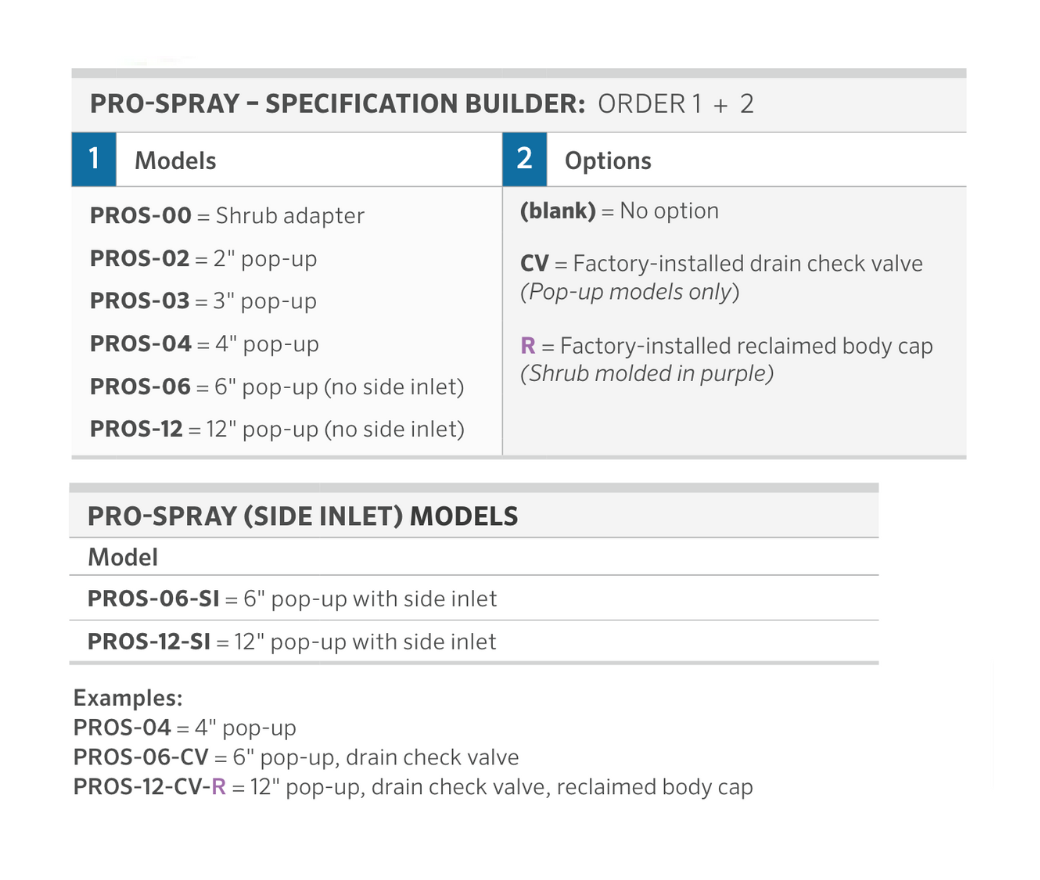The height and width of the screenshot is (880, 1040).
Task: Click the PROS-12-CV-R example line
Action: [x=412, y=787]
